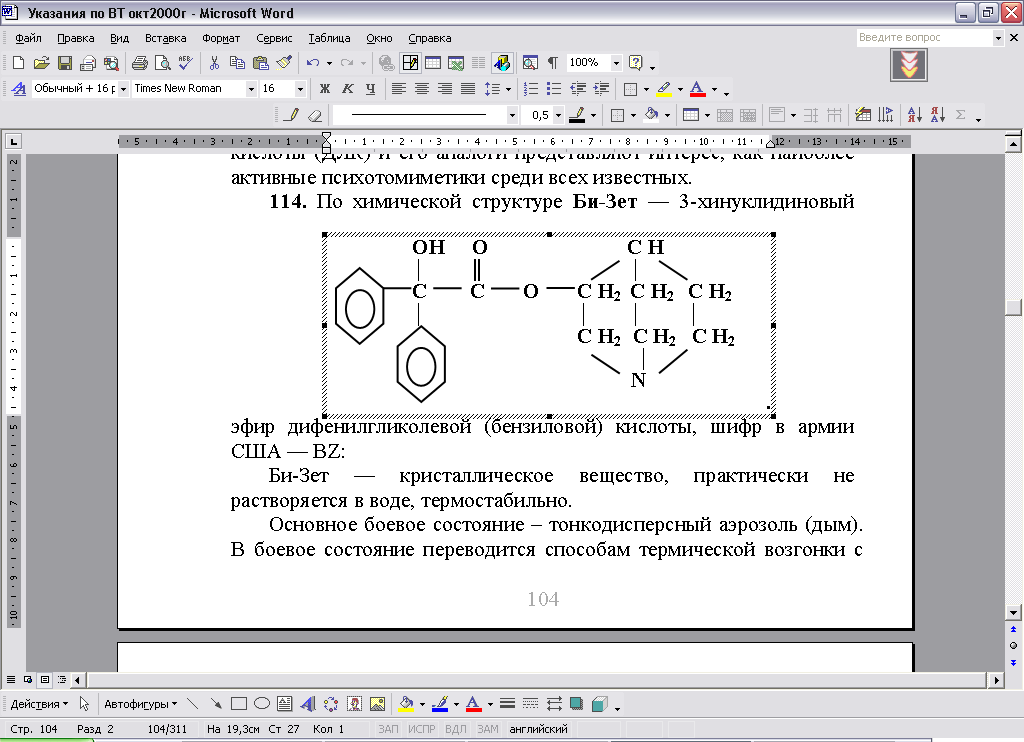This screenshot has height=742, width=1024.
Task: Open the Times New Roman font dropdown
Action: [x=251, y=89]
